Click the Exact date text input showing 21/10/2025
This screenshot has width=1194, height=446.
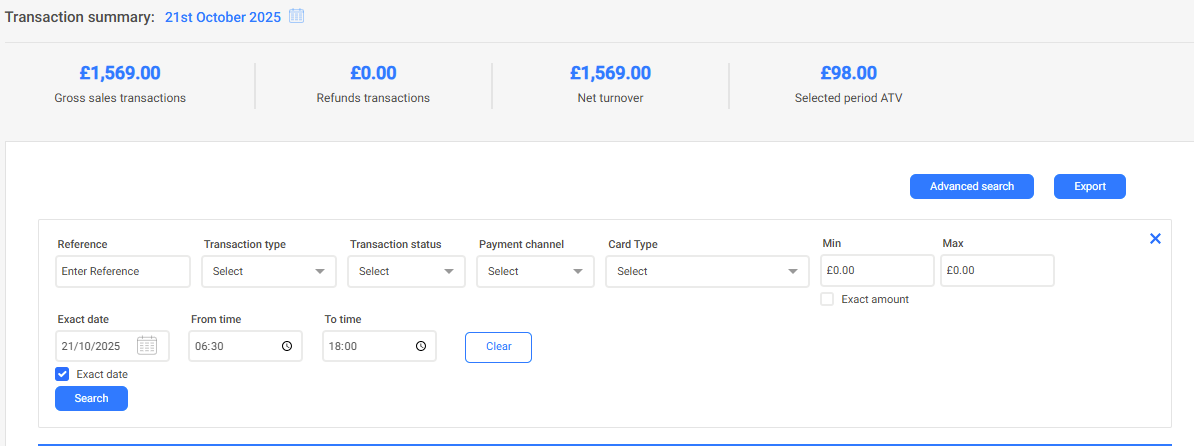pos(95,346)
